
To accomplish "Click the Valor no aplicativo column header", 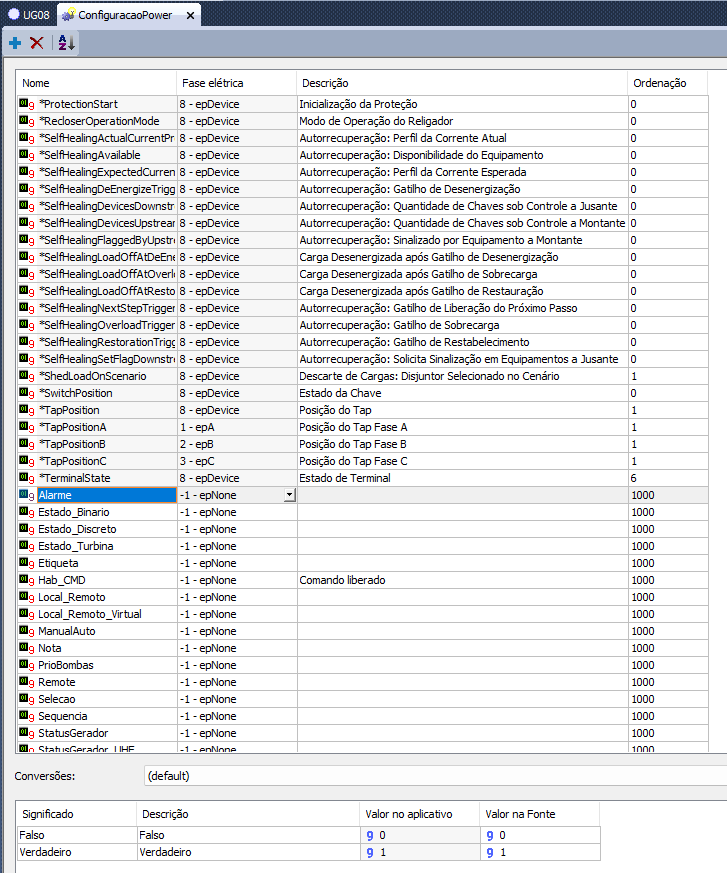I will (x=419, y=814).
